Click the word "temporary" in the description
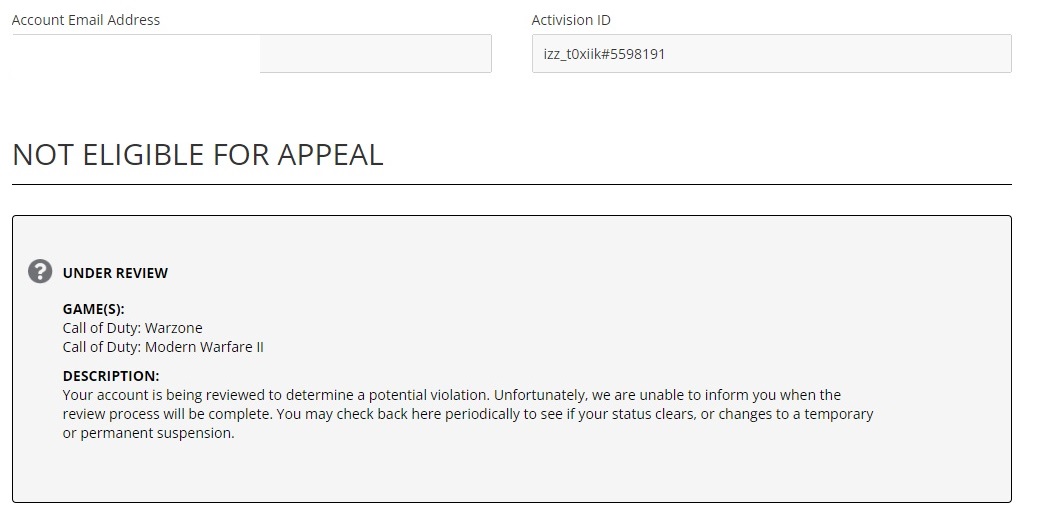 837,414
